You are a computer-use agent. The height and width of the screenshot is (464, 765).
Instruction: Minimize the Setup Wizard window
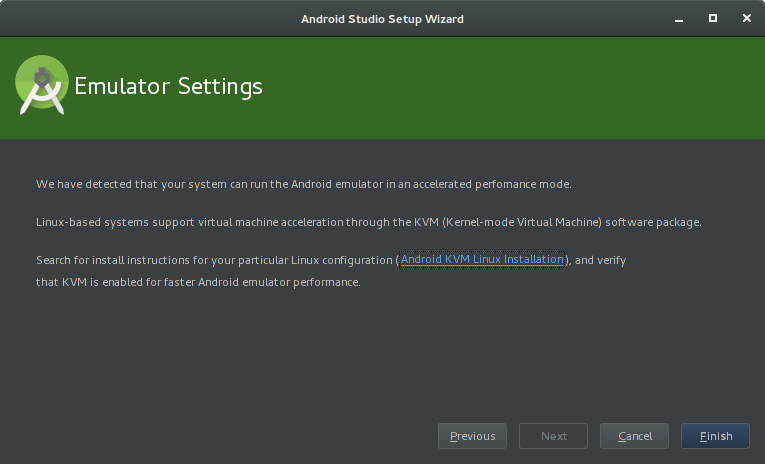point(679,19)
